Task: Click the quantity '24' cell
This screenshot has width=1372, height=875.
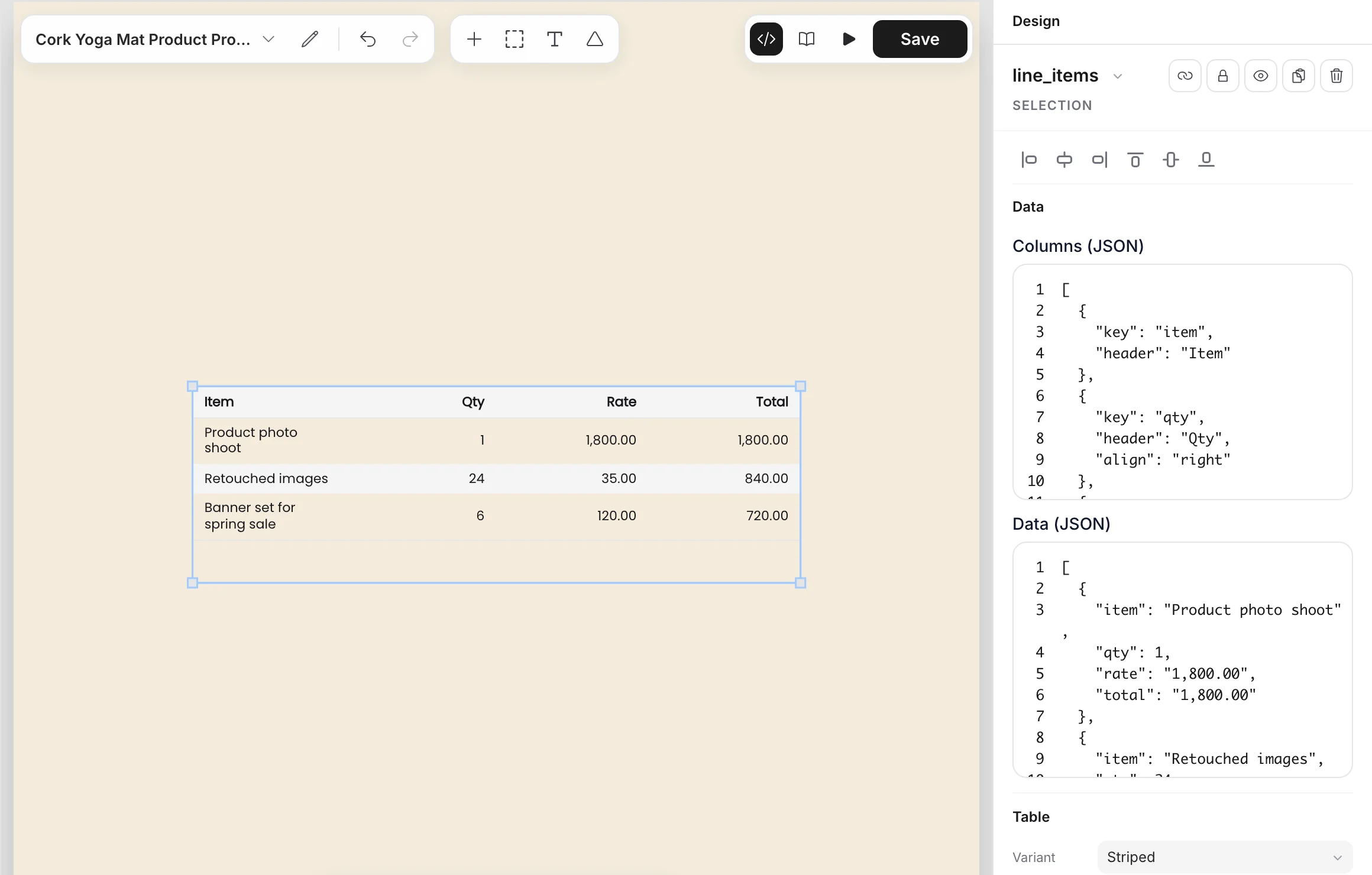Action: tap(477, 478)
